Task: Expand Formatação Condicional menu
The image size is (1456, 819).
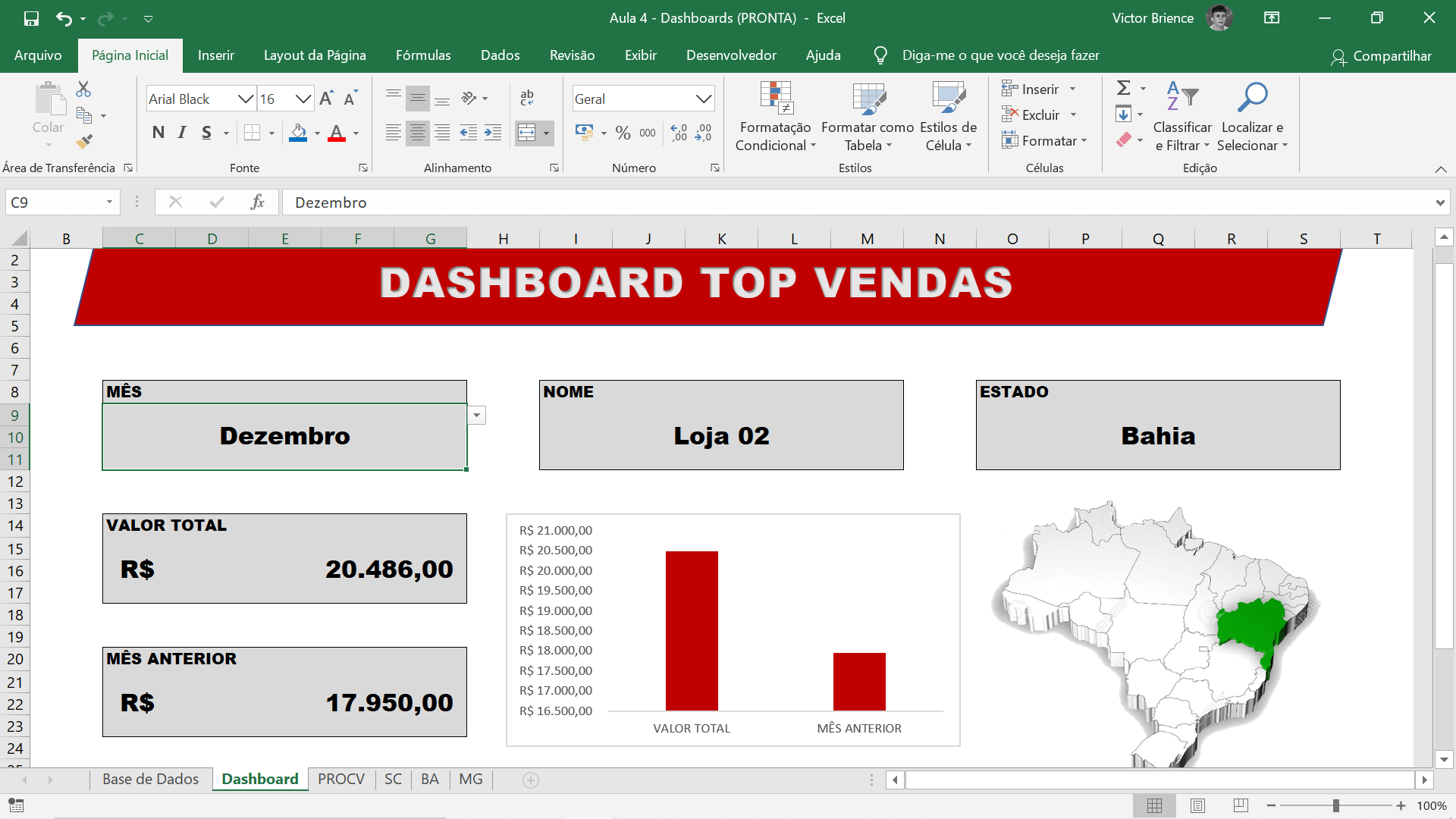Action: [x=775, y=118]
